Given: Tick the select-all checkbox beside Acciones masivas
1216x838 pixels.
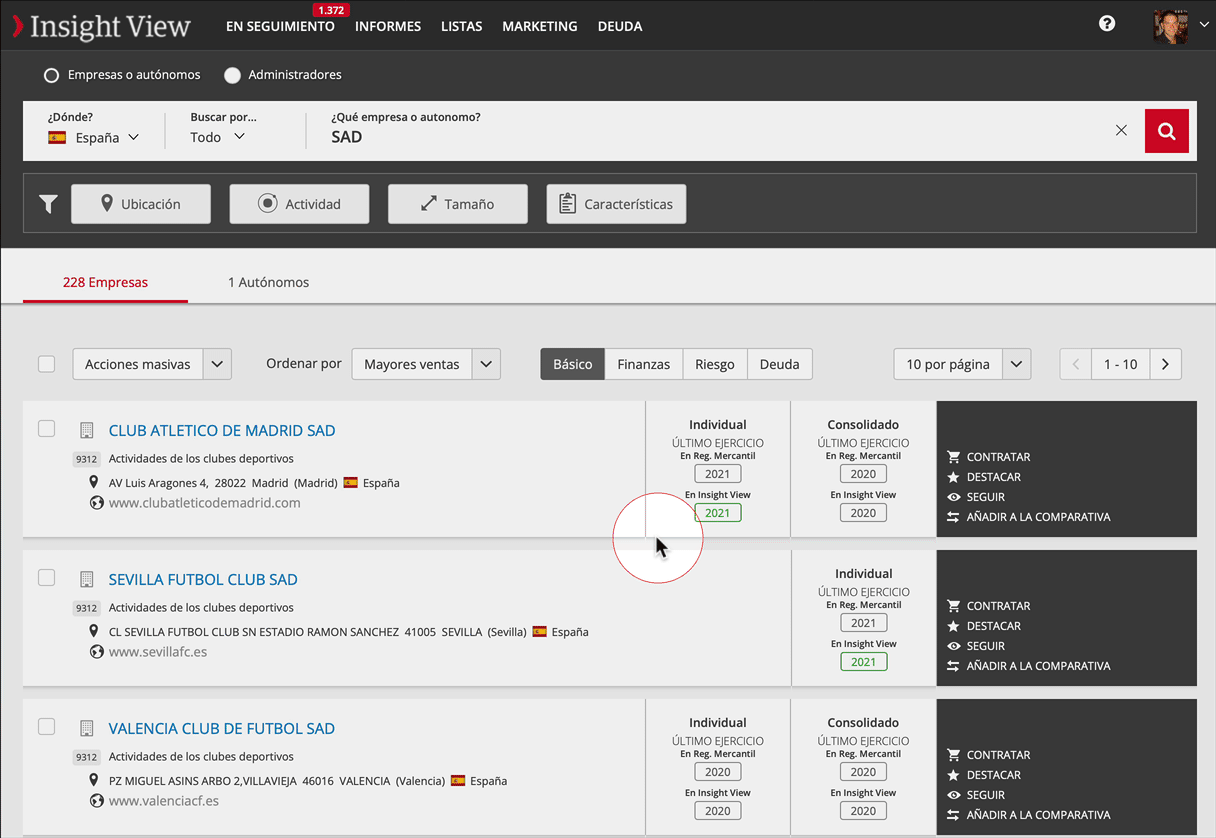Looking at the screenshot, I should point(46,364).
